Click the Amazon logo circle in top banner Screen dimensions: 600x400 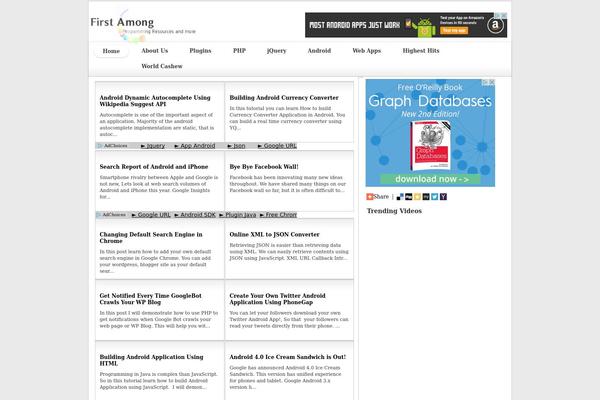495,25
